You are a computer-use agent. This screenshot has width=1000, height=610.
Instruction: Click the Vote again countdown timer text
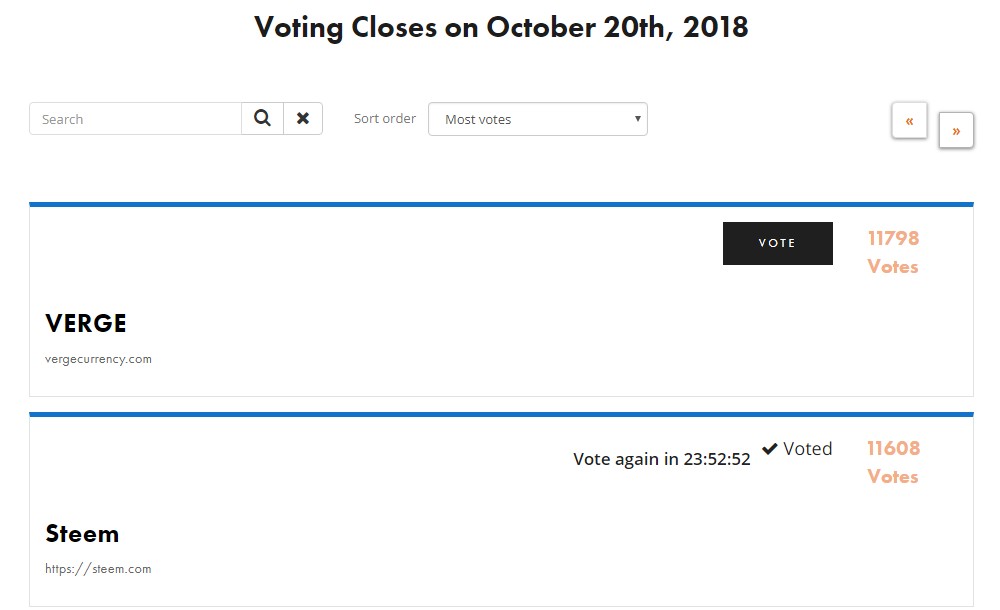[x=661, y=459]
